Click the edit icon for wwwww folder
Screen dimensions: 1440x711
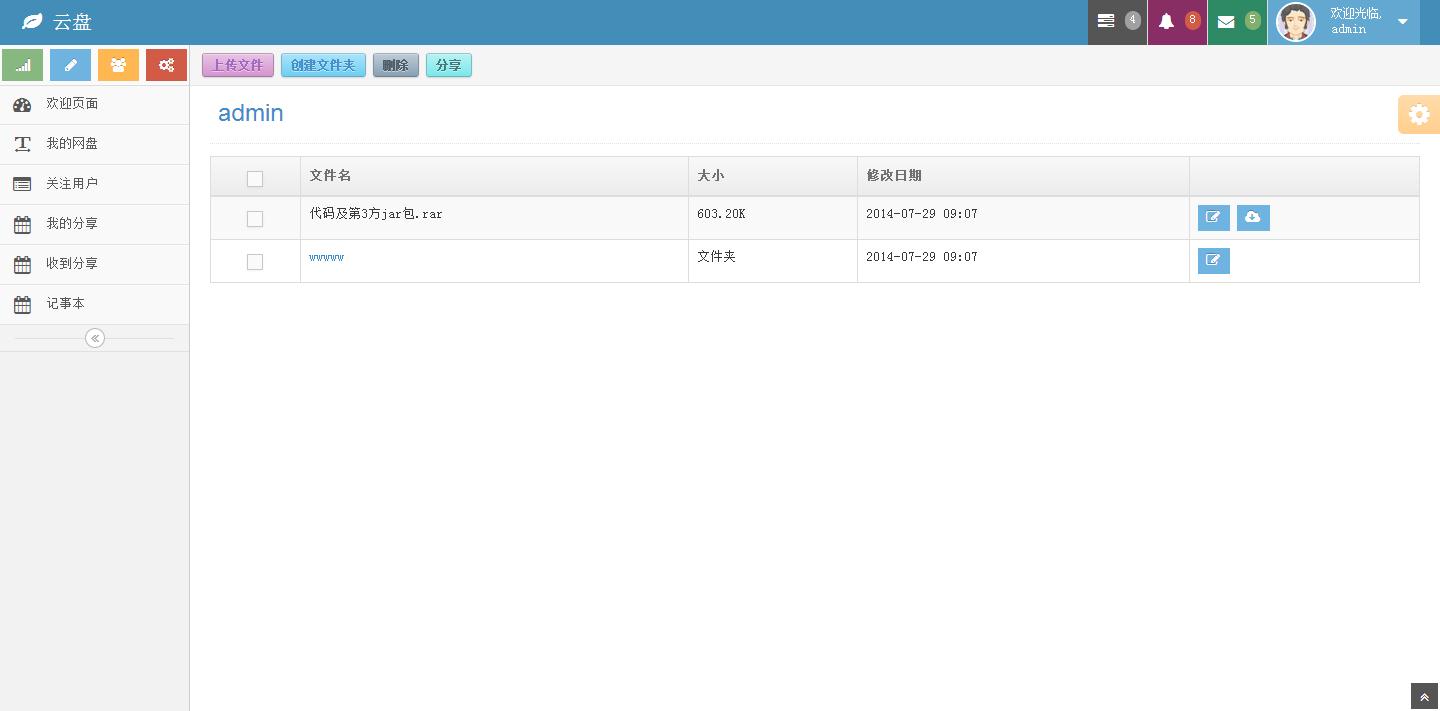(x=1213, y=261)
